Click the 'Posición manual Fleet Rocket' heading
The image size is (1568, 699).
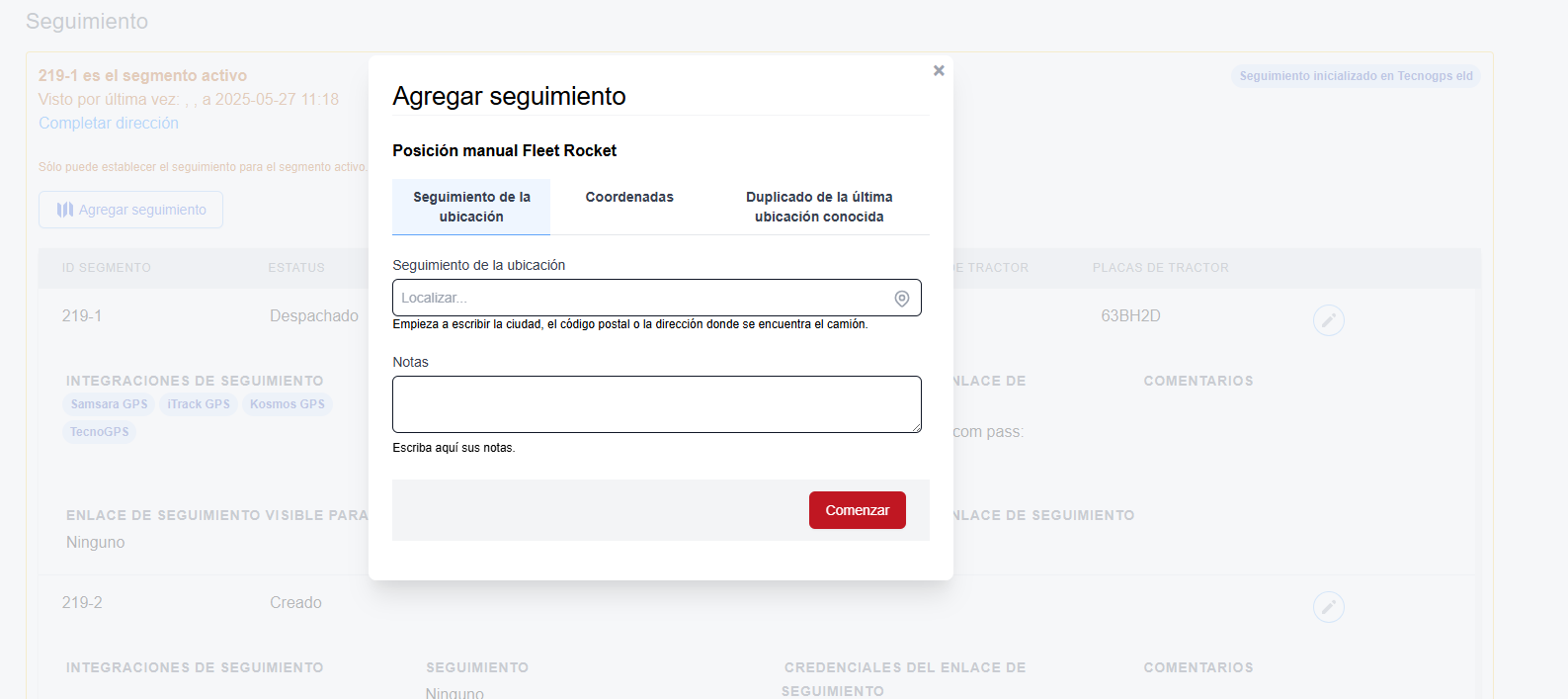[504, 150]
